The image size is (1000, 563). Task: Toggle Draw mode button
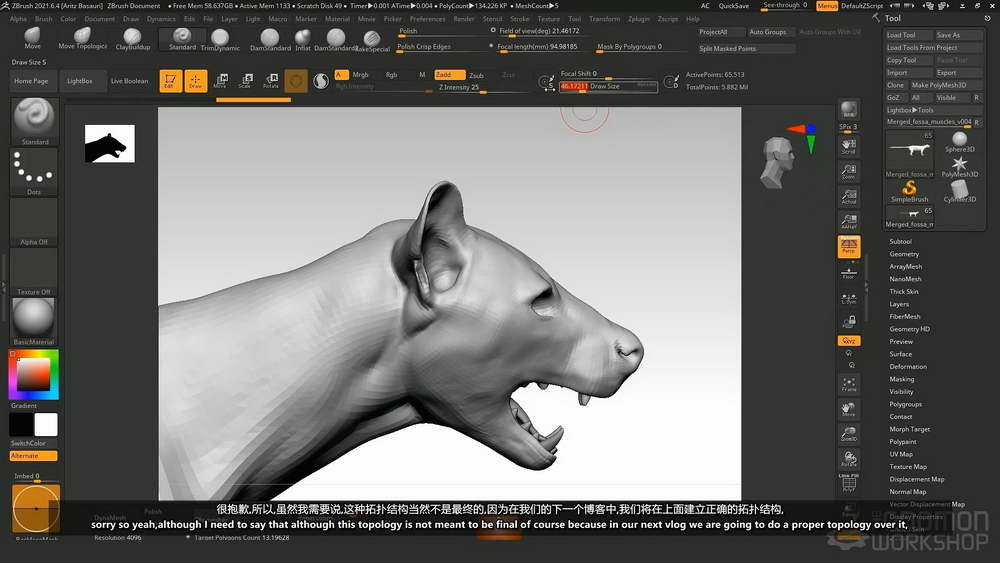195,81
